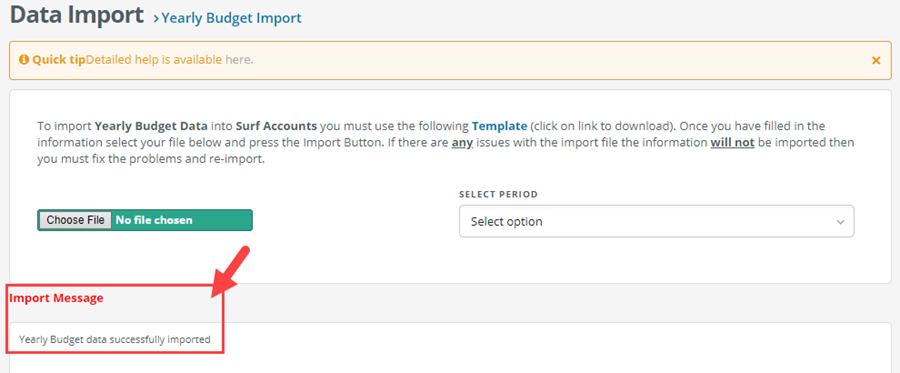Click the dropdown chevron arrow
Image resolution: width=900 pixels, height=373 pixels.
[x=840, y=222]
